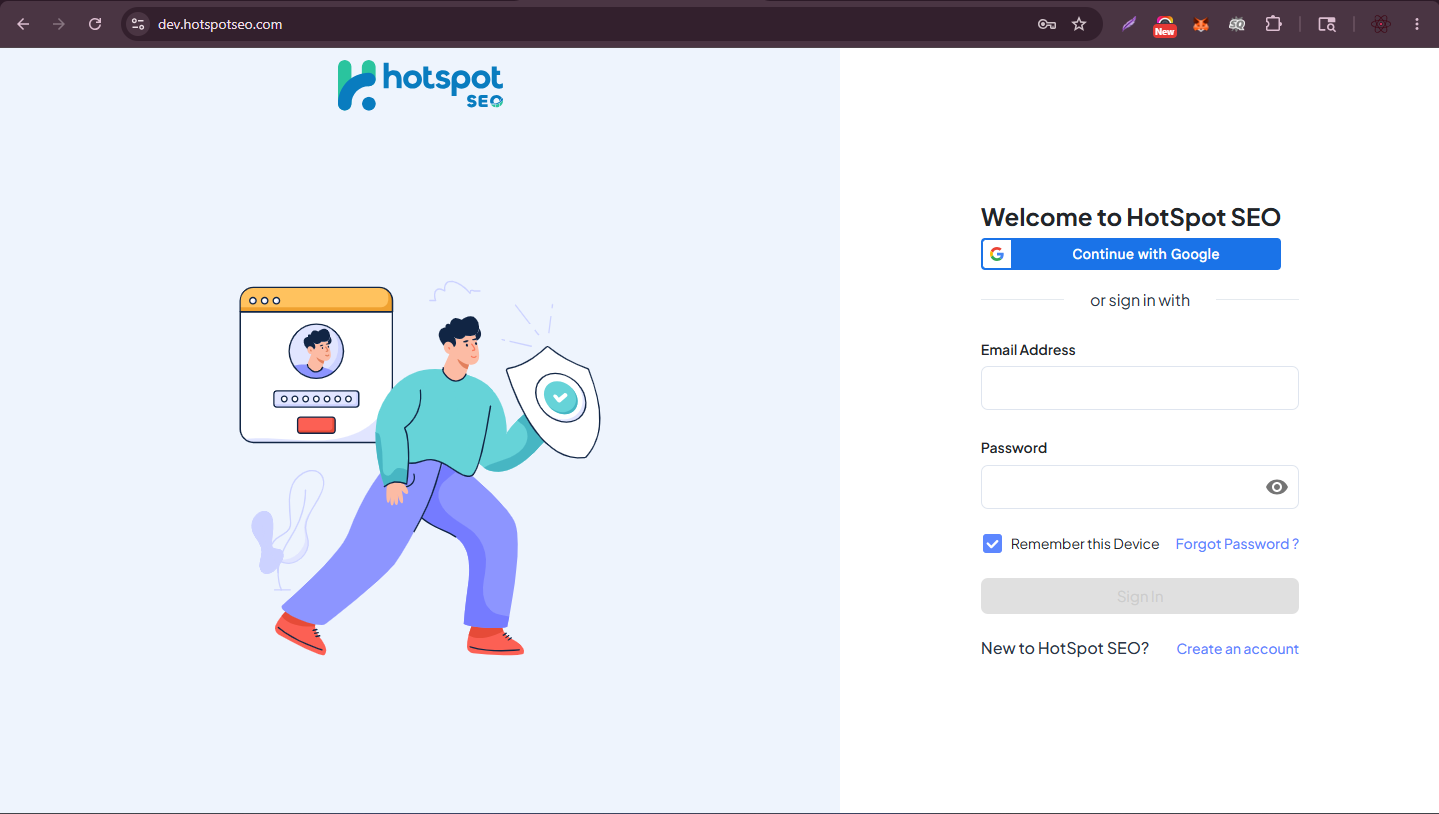Image resolution: width=1439 pixels, height=814 pixels.
Task: View site information icon in address bar
Action: tap(138, 24)
